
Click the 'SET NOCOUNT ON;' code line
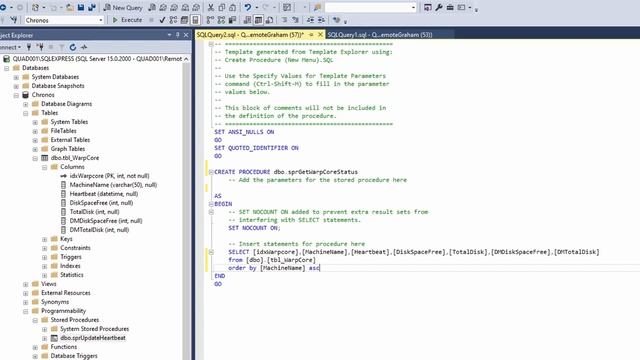[254, 228]
